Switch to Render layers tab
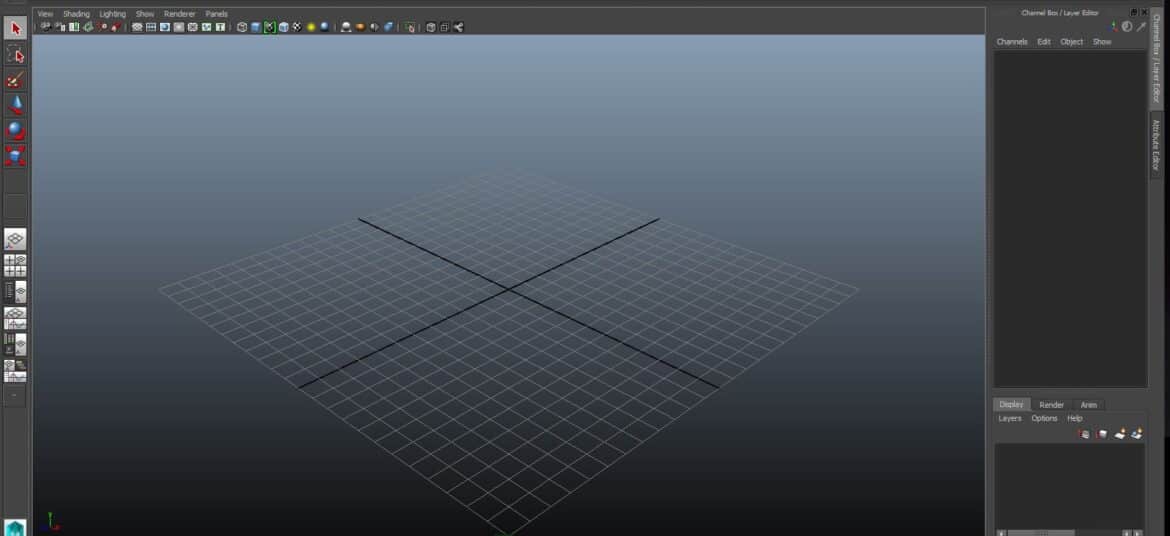 pyautogui.click(x=1051, y=405)
